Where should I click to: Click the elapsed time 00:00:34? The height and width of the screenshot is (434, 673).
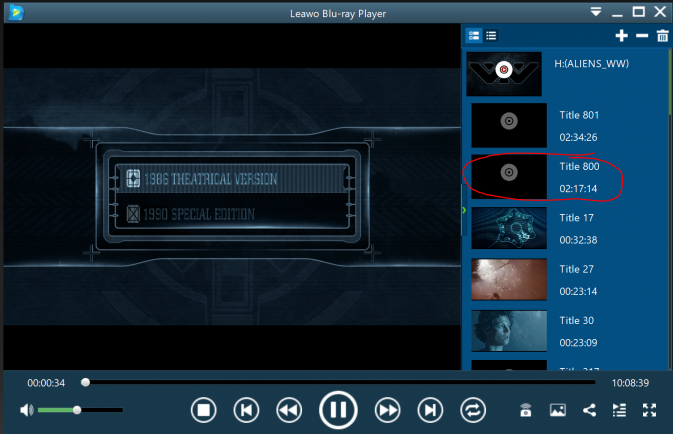[x=46, y=383]
